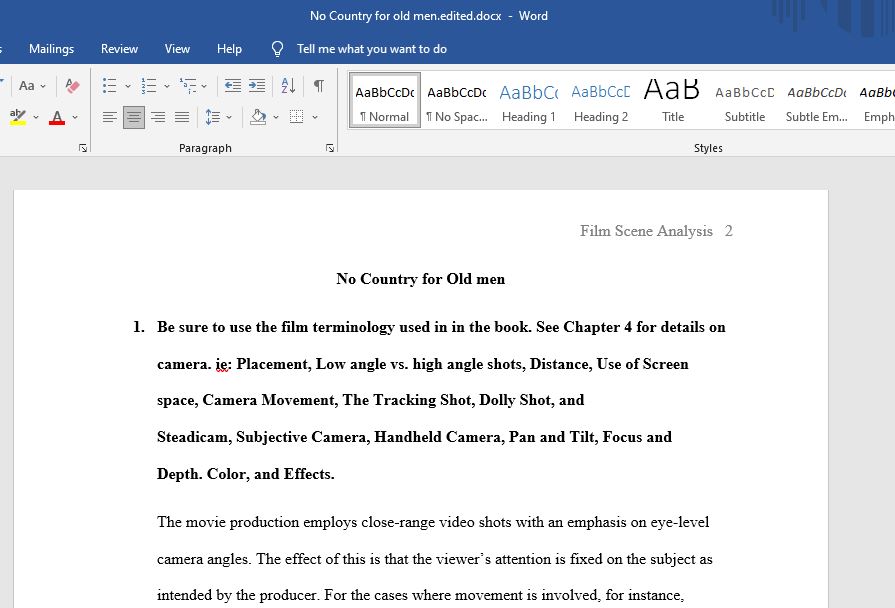Open the shading color dropdown arrow

(x=276, y=118)
